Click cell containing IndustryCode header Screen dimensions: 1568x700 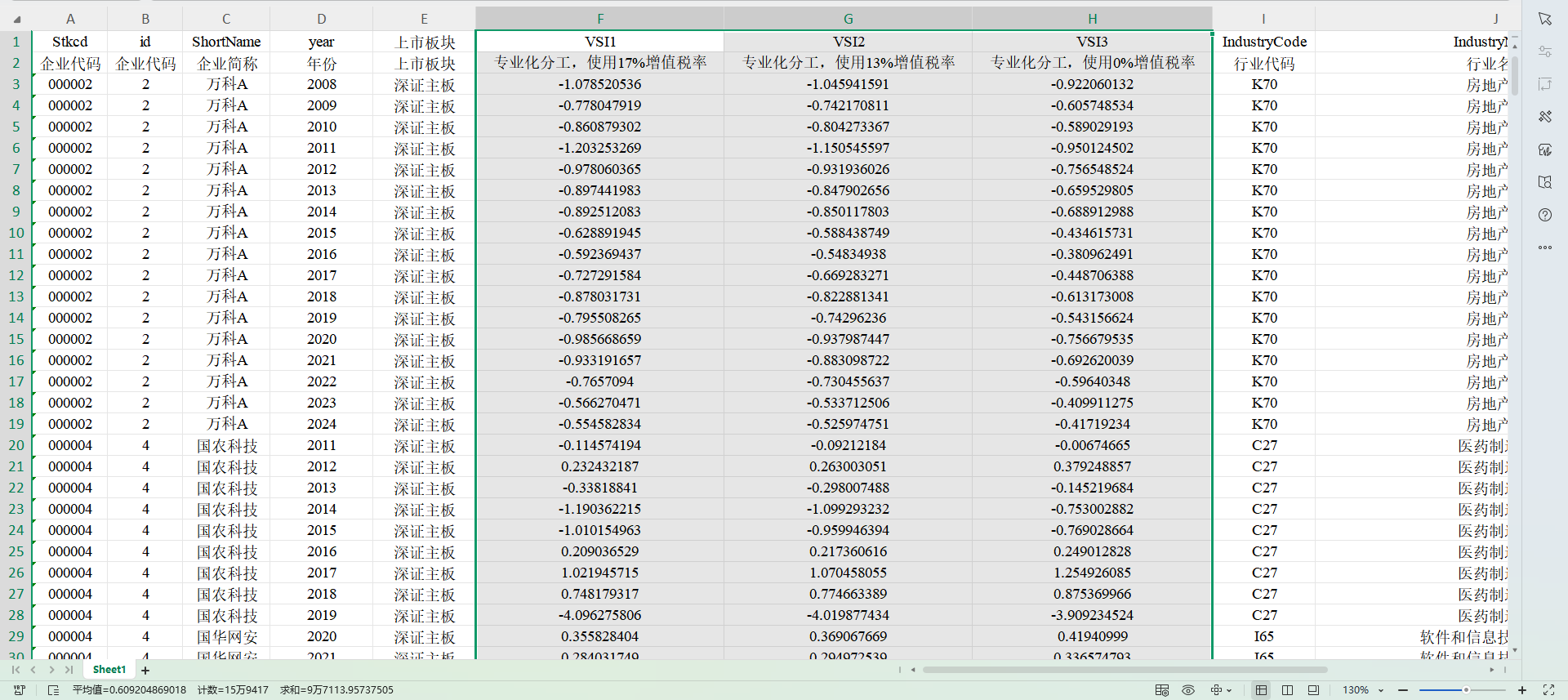click(1263, 42)
